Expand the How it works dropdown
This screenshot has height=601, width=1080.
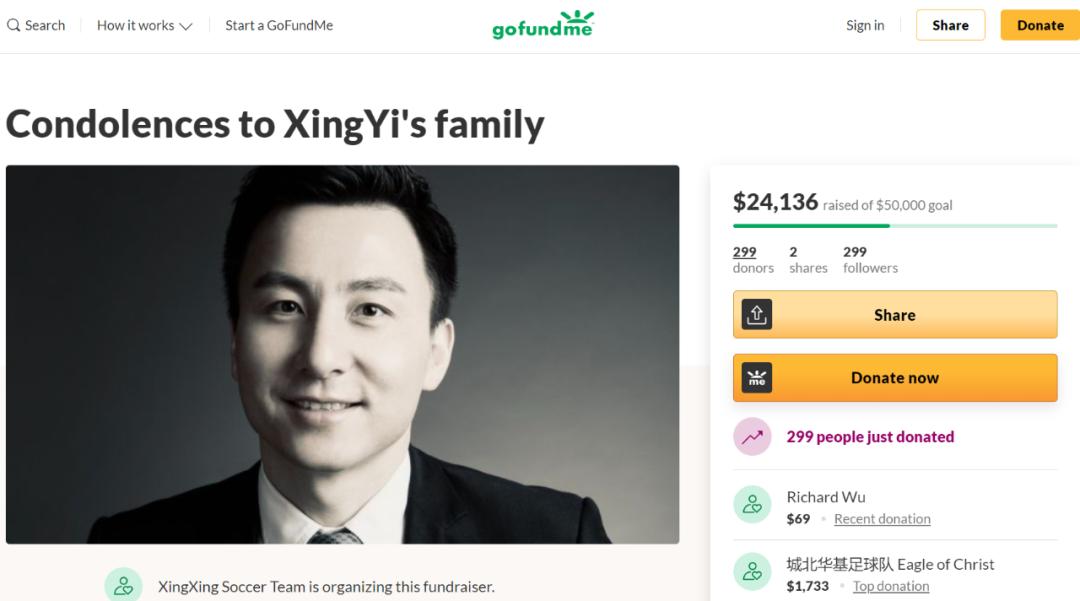click(x=144, y=25)
